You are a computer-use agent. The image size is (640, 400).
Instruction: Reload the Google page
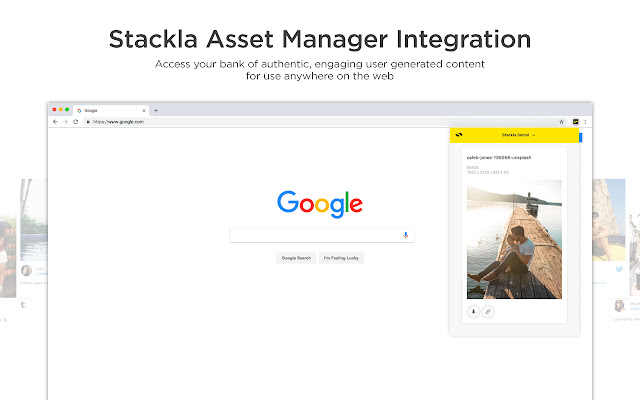click(x=76, y=122)
